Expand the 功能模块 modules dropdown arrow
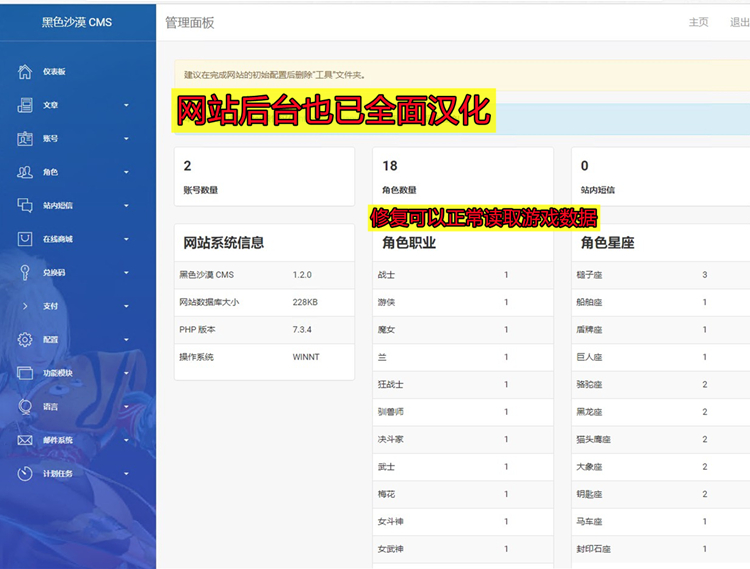The height and width of the screenshot is (569, 750). 126,373
